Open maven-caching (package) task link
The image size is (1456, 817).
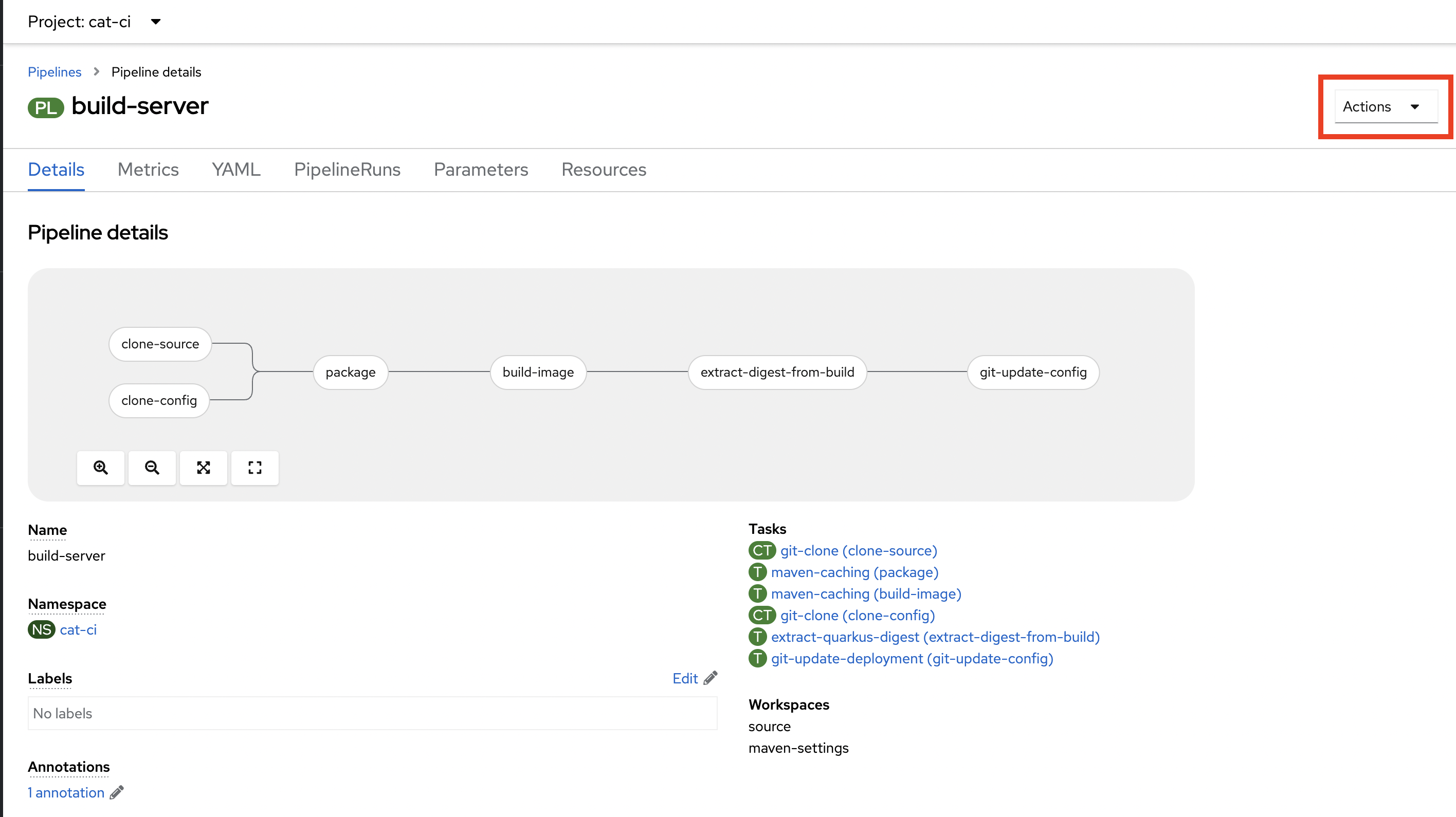click(x=854, y=572)
